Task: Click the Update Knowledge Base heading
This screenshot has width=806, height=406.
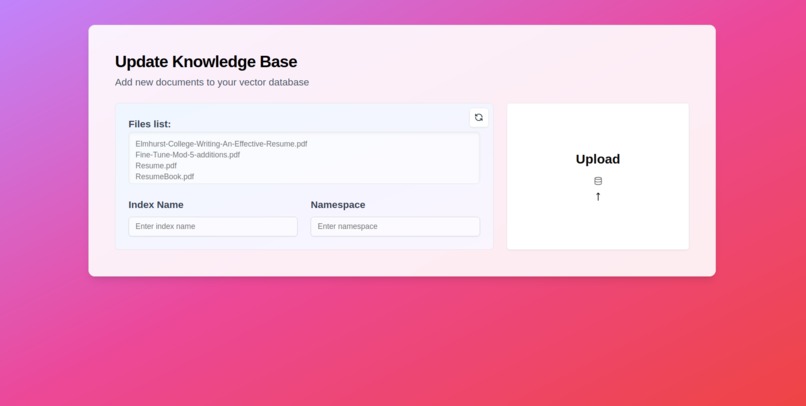Action: 206,62
